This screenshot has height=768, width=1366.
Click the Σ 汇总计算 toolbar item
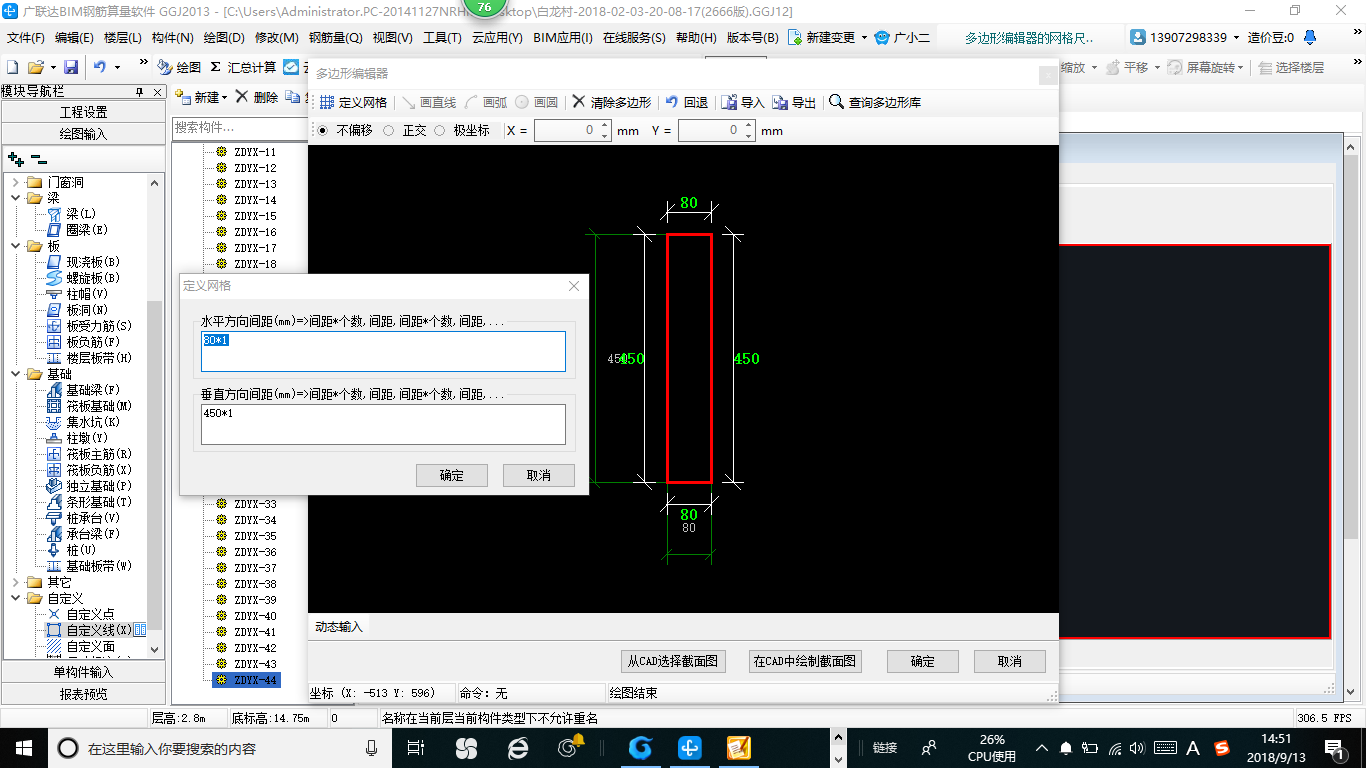243,67
